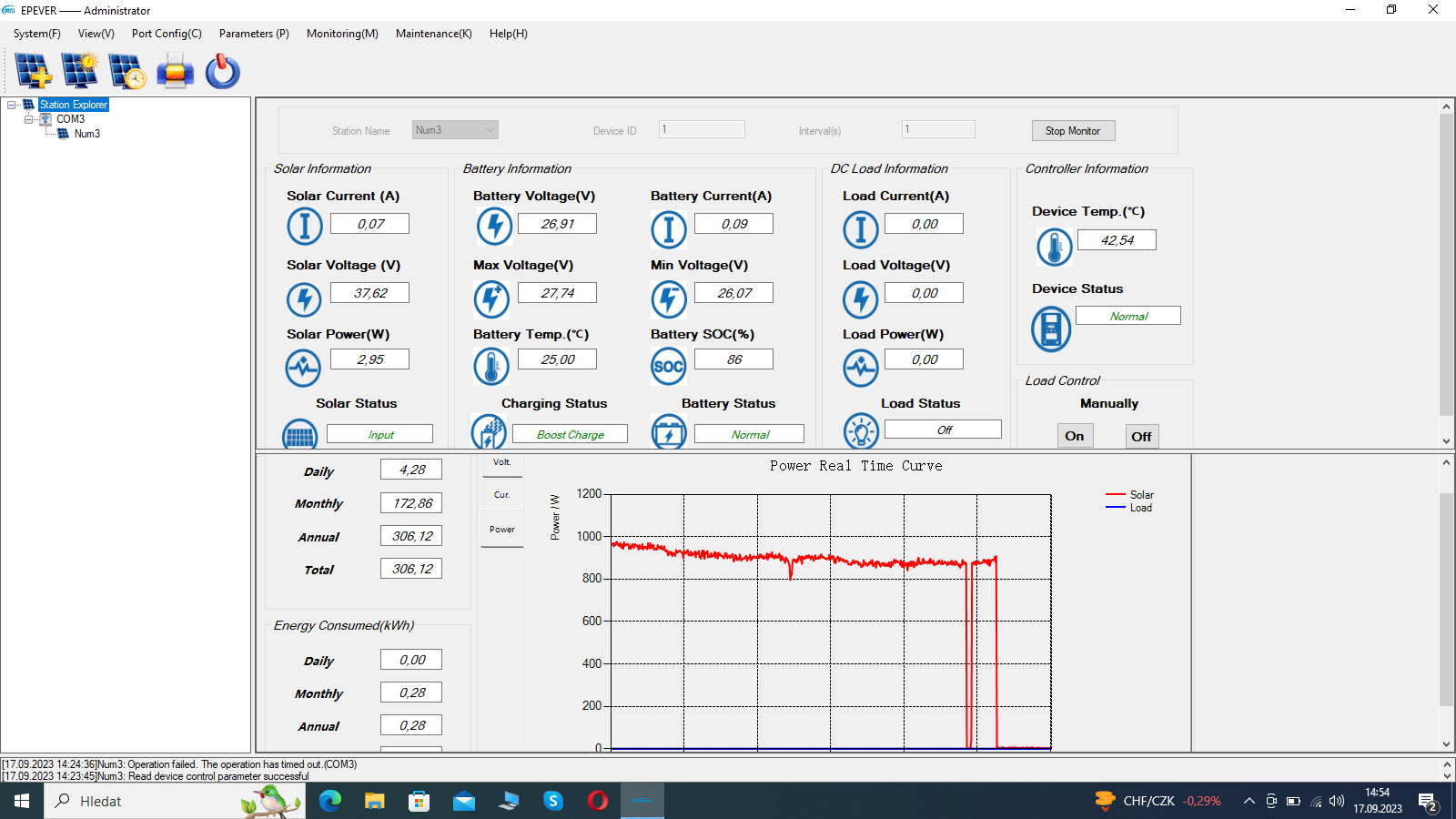Click the Load Status light bulb icon
The height and width of the screenshot is (819, 1456).
(x=860, y=431)
